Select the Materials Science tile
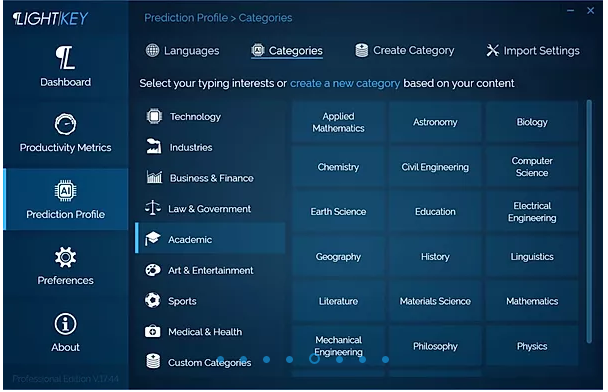The height and width of the screenshot is (392, 608). point(435,301)
